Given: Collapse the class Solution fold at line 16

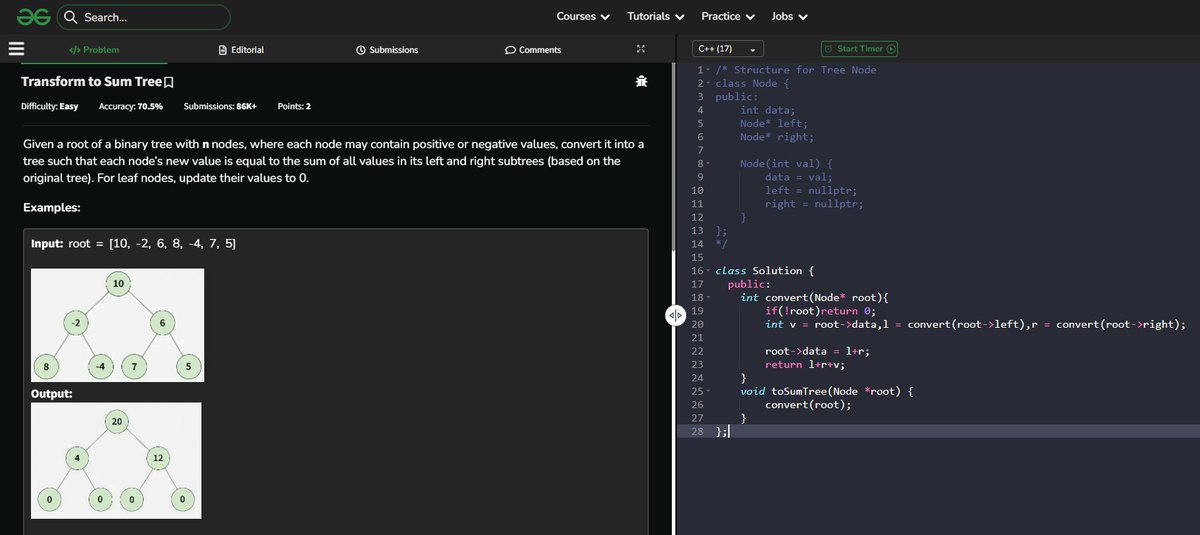Looking at the screenshot, I should (x=709, y=271).
